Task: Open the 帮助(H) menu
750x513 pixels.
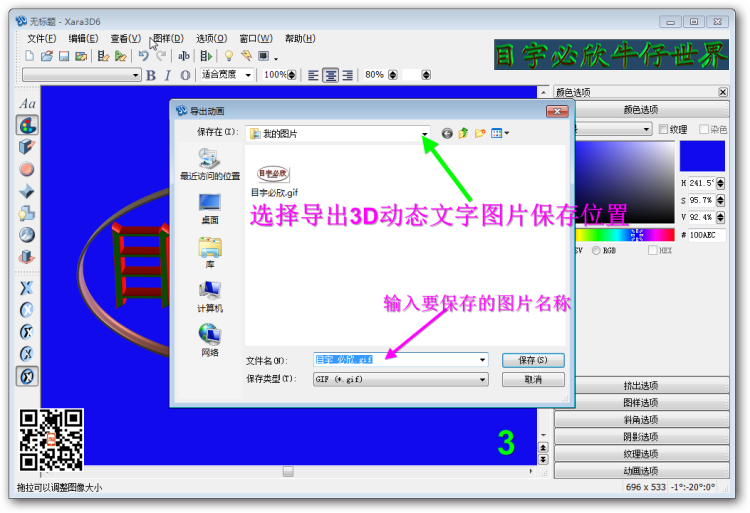Action: (300, 39)
